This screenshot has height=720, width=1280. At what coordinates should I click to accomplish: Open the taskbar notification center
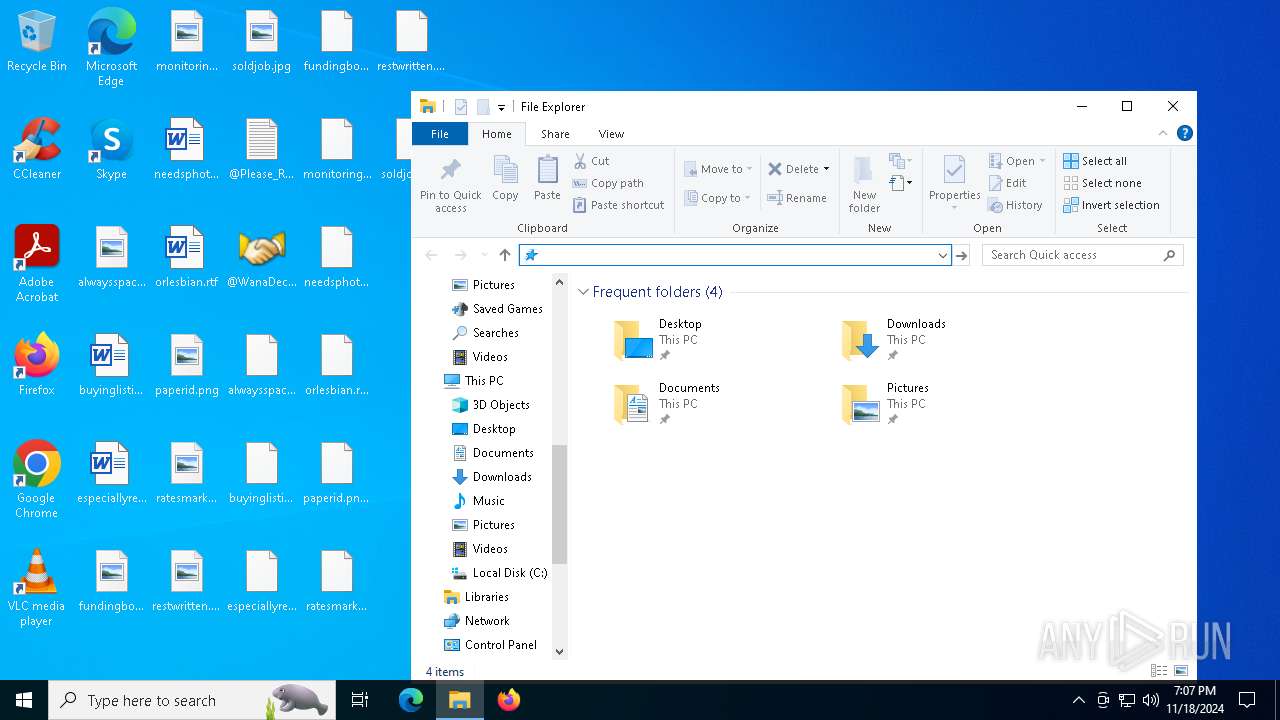click(1247, 700)
